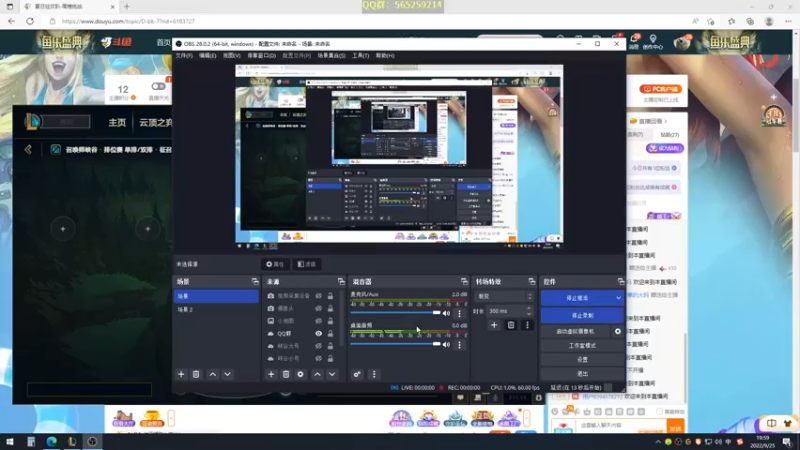Toggle lock on 小地图 source
Viewport: 800px width, 450px height.
click(x=330, y=321)
